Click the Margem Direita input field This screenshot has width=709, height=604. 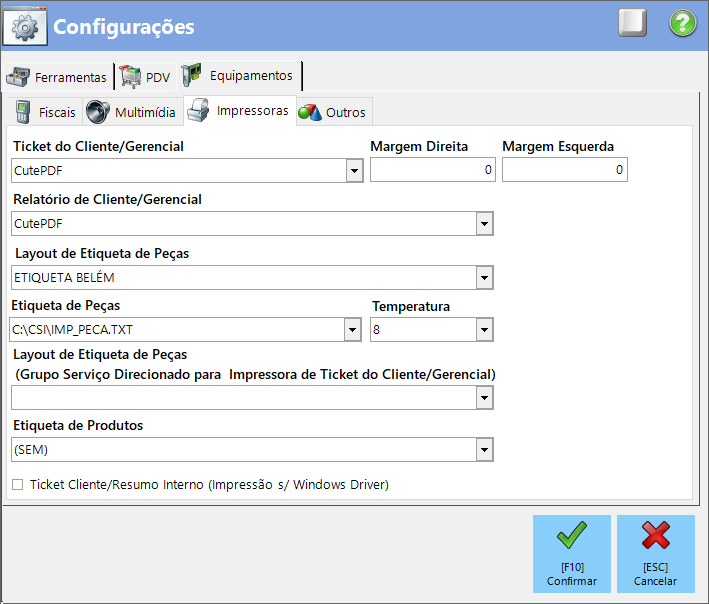[433, 170]
